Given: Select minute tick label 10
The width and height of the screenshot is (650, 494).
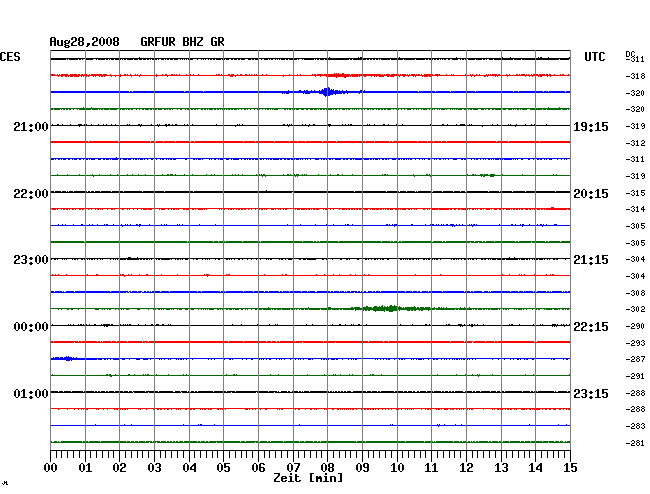Looking at the screenshot, I should pyautogui.click(x=397, y=467).
